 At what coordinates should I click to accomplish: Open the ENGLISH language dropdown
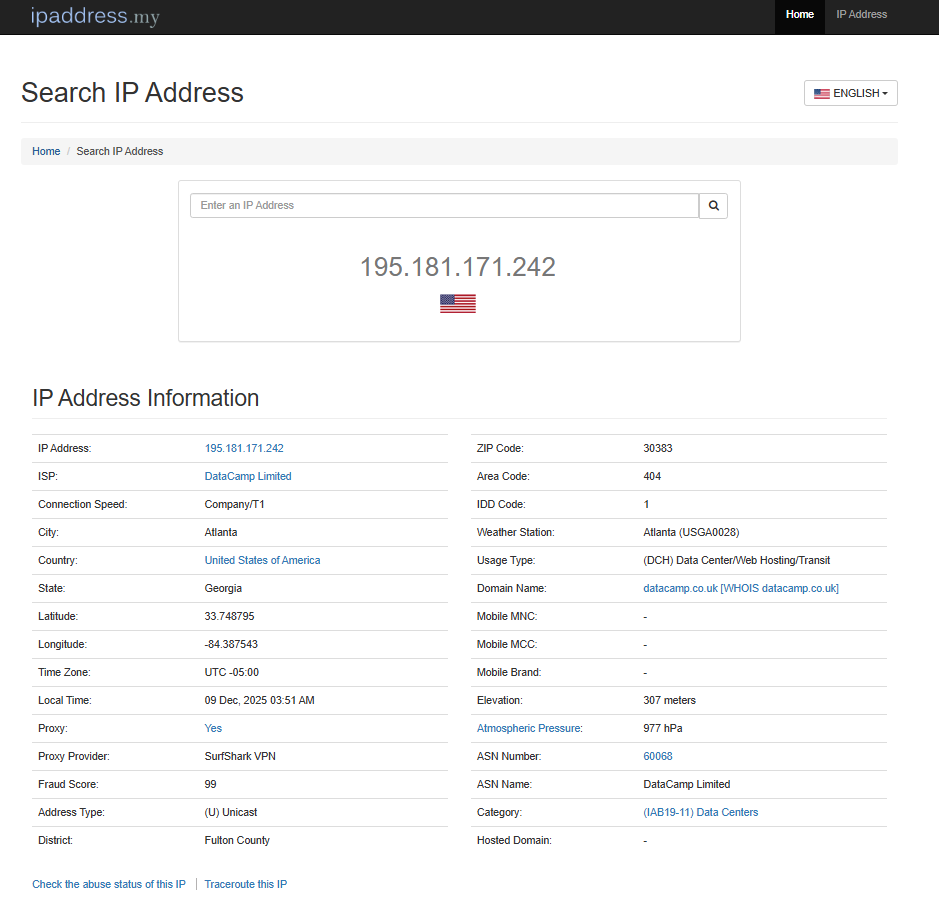(851, 92)
